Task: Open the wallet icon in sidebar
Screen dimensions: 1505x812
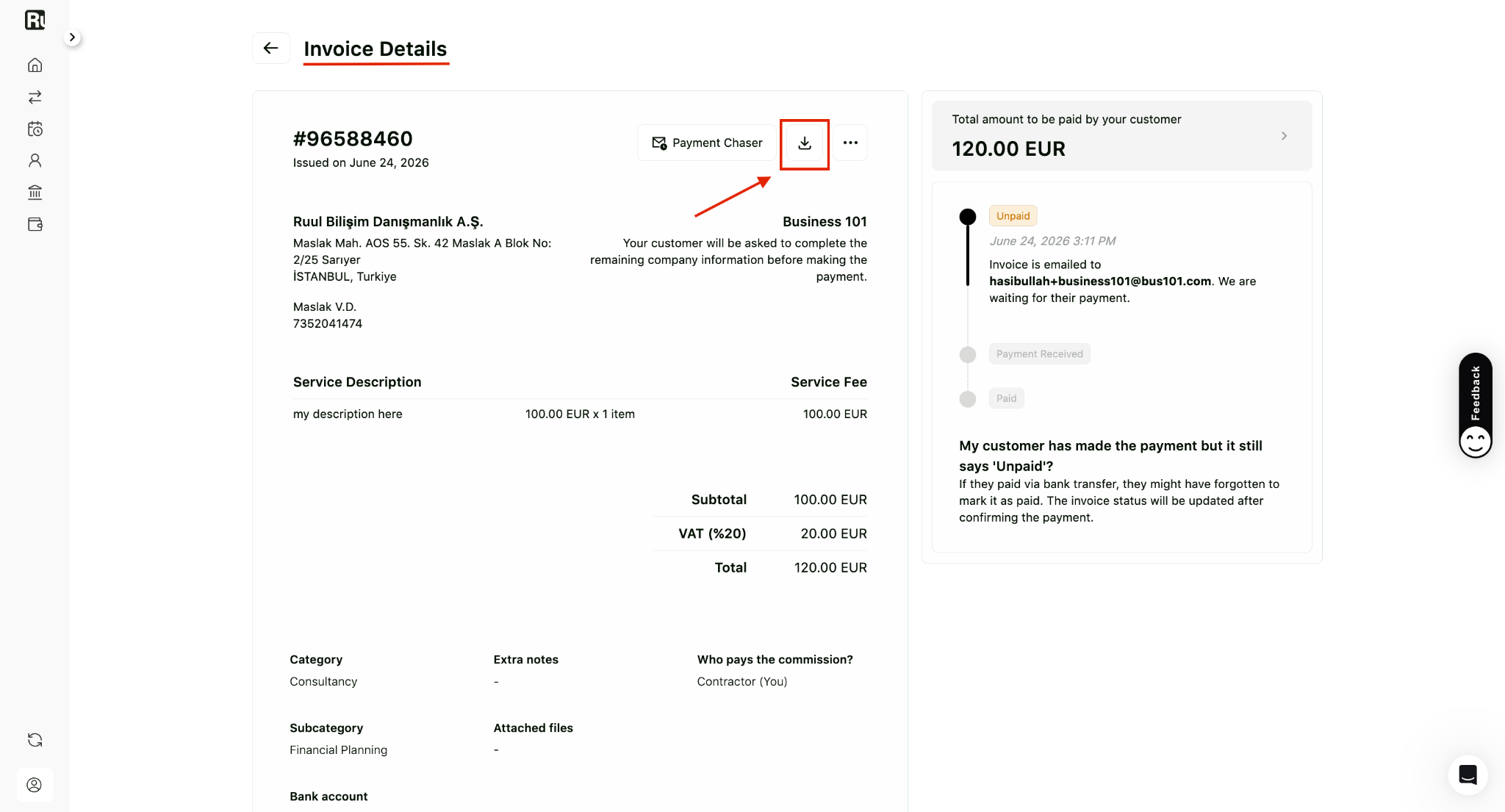Action: [x=35, y=224]
